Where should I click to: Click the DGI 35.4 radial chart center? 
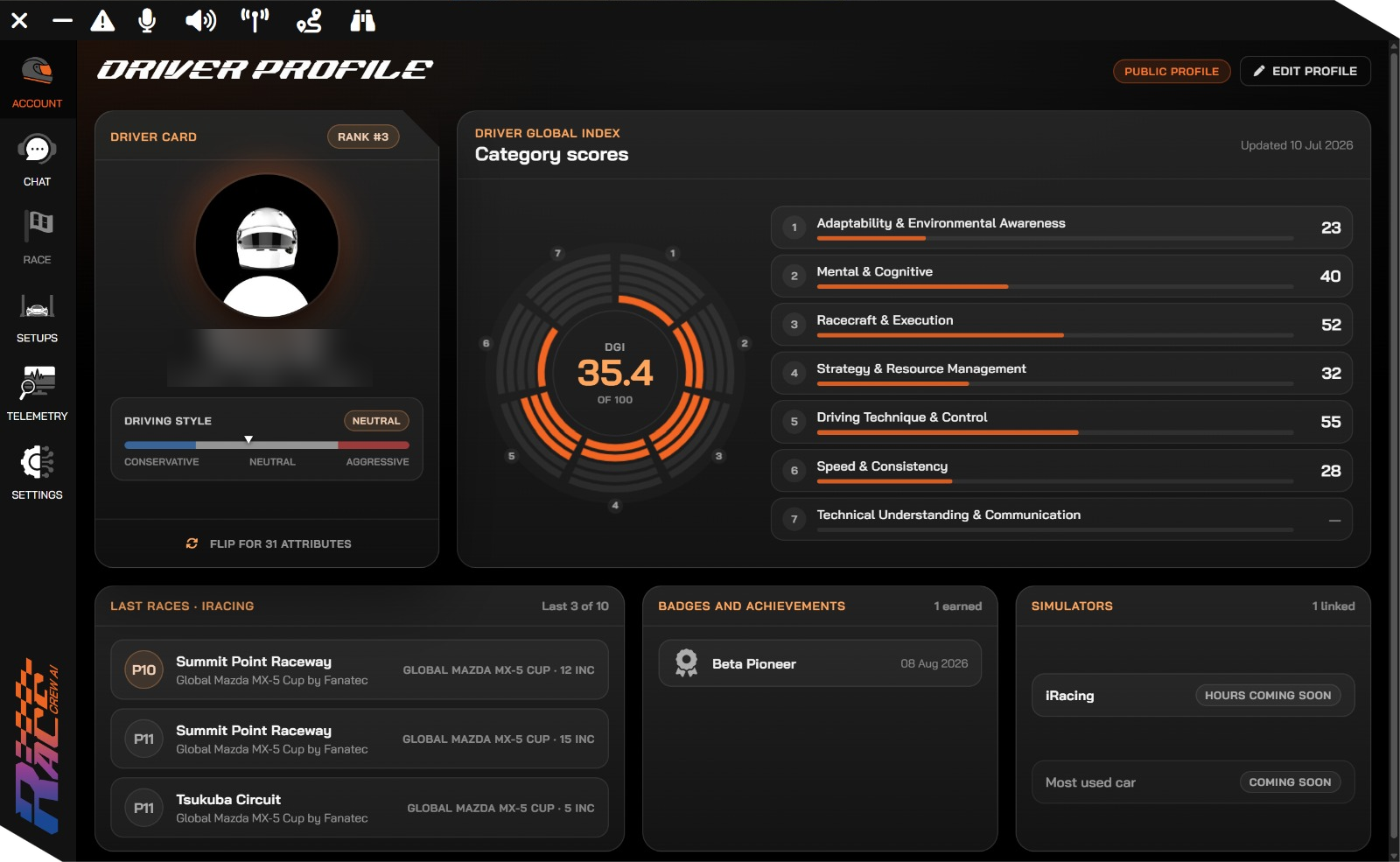(615, 373)
